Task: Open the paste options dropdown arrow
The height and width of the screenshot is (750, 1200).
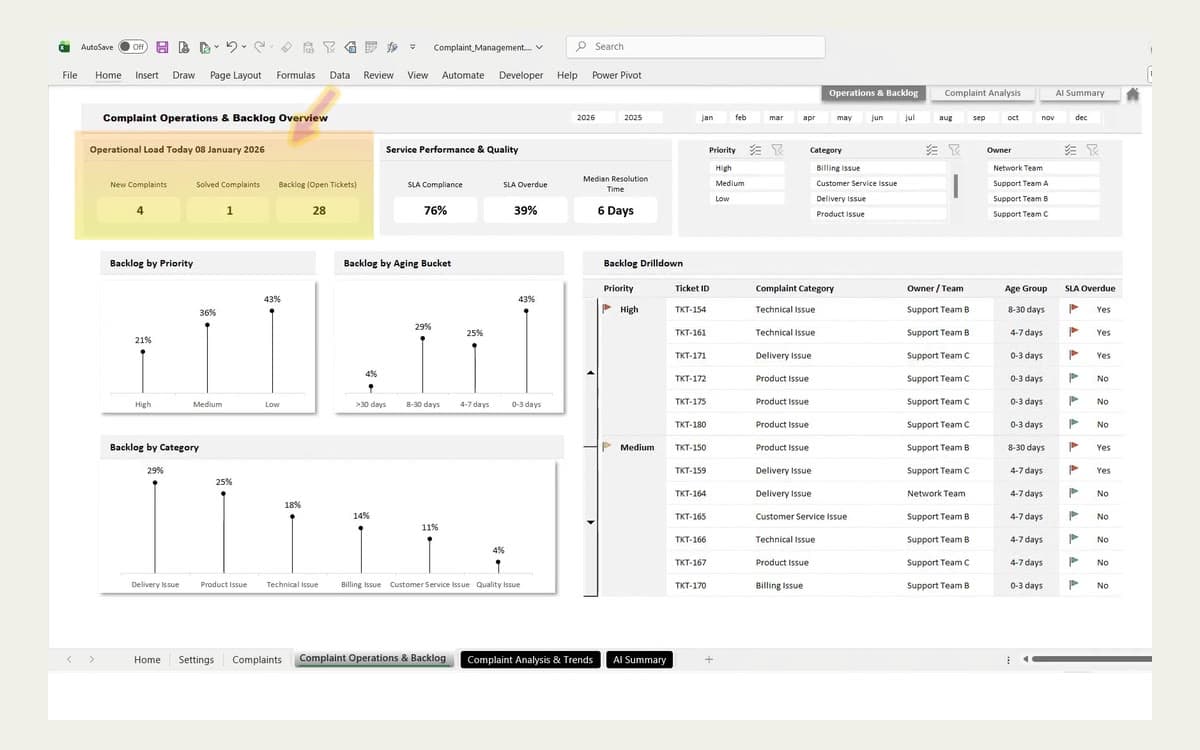Action: click(x=217, y=47)
